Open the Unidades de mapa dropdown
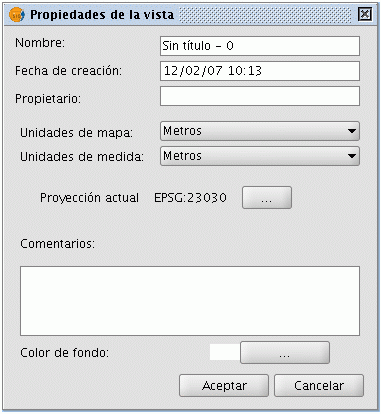 (x=260, y=131)
